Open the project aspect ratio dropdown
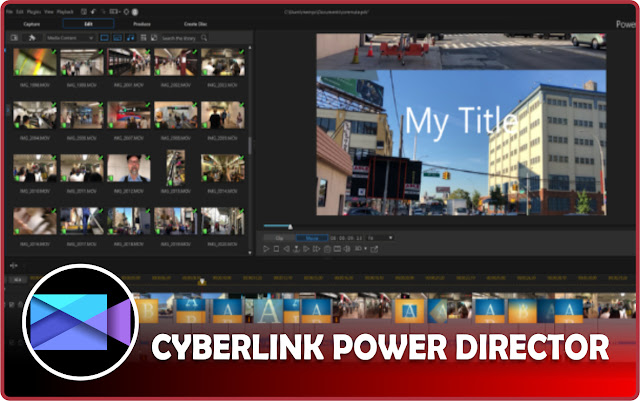This screenshot has height=401, width=640. tap(115, 12)
